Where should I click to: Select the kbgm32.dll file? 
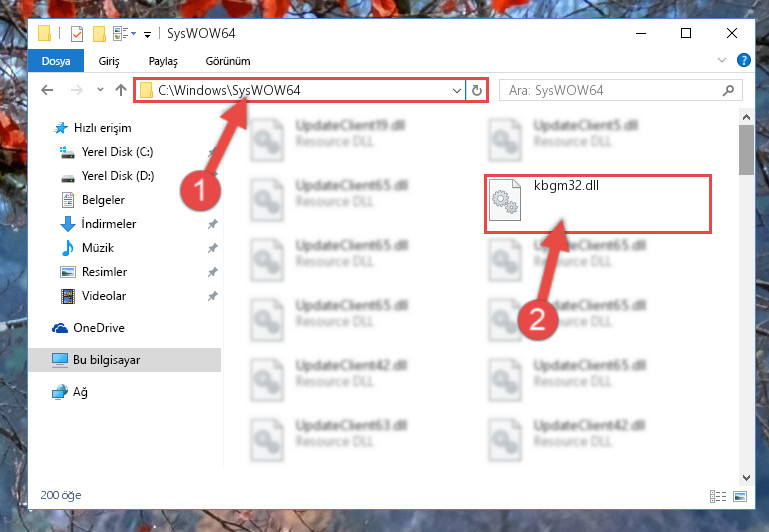coord(597,204)
